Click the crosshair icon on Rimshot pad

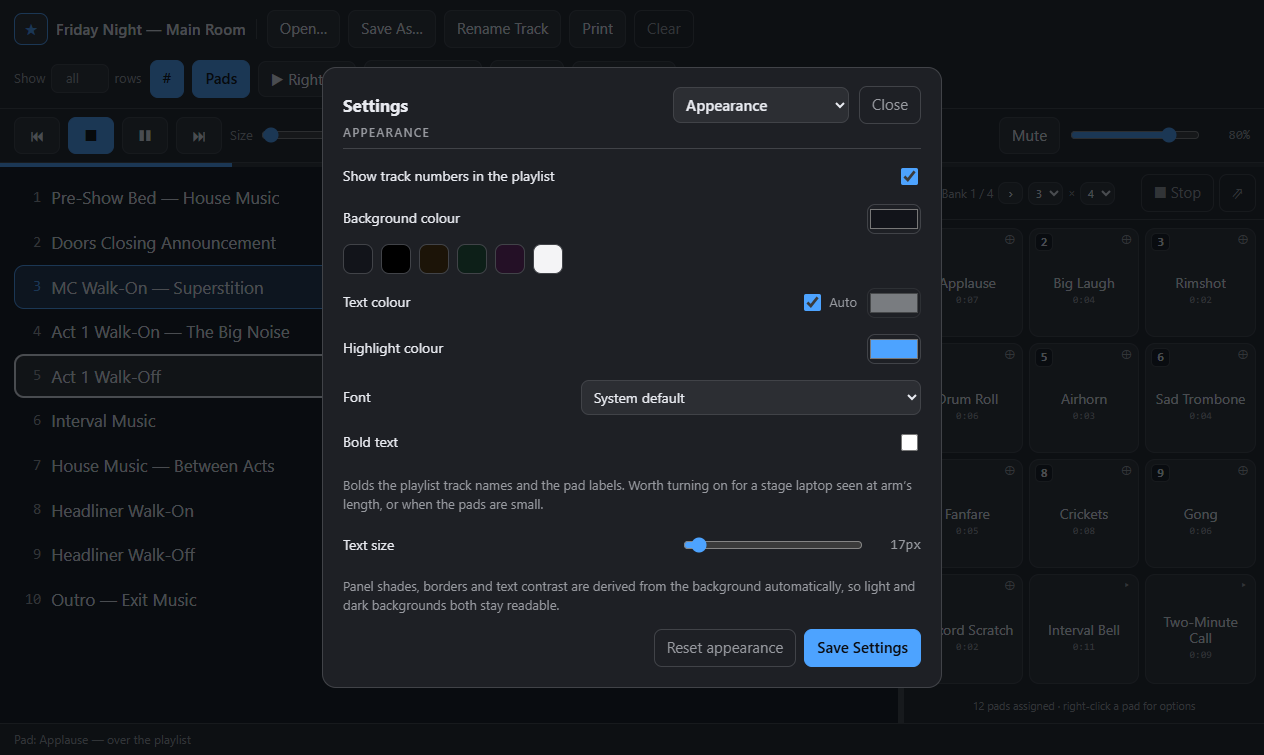pyautogui.click(x=1243, y=239)
